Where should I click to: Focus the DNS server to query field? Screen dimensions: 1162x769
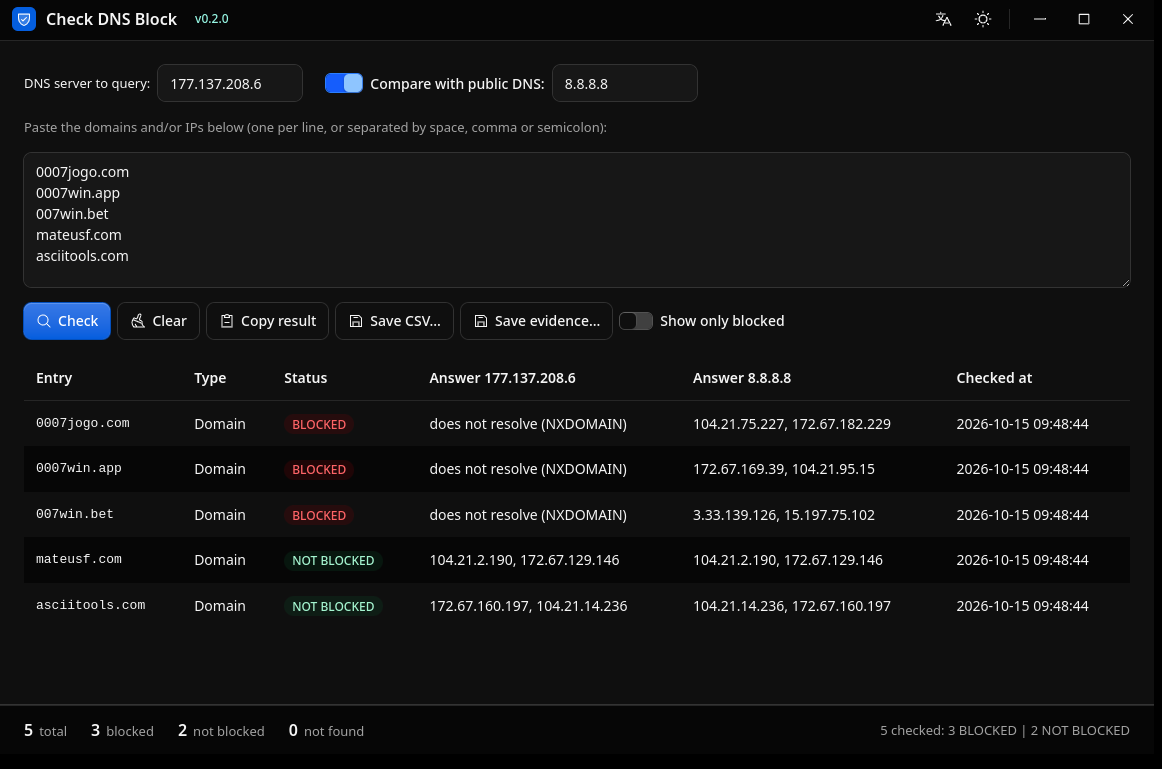coord(230,83)
